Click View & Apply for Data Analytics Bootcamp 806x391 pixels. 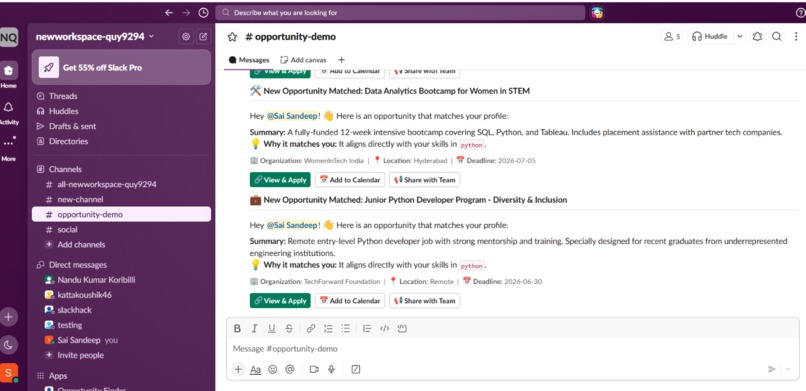click(x=280, y=180)
